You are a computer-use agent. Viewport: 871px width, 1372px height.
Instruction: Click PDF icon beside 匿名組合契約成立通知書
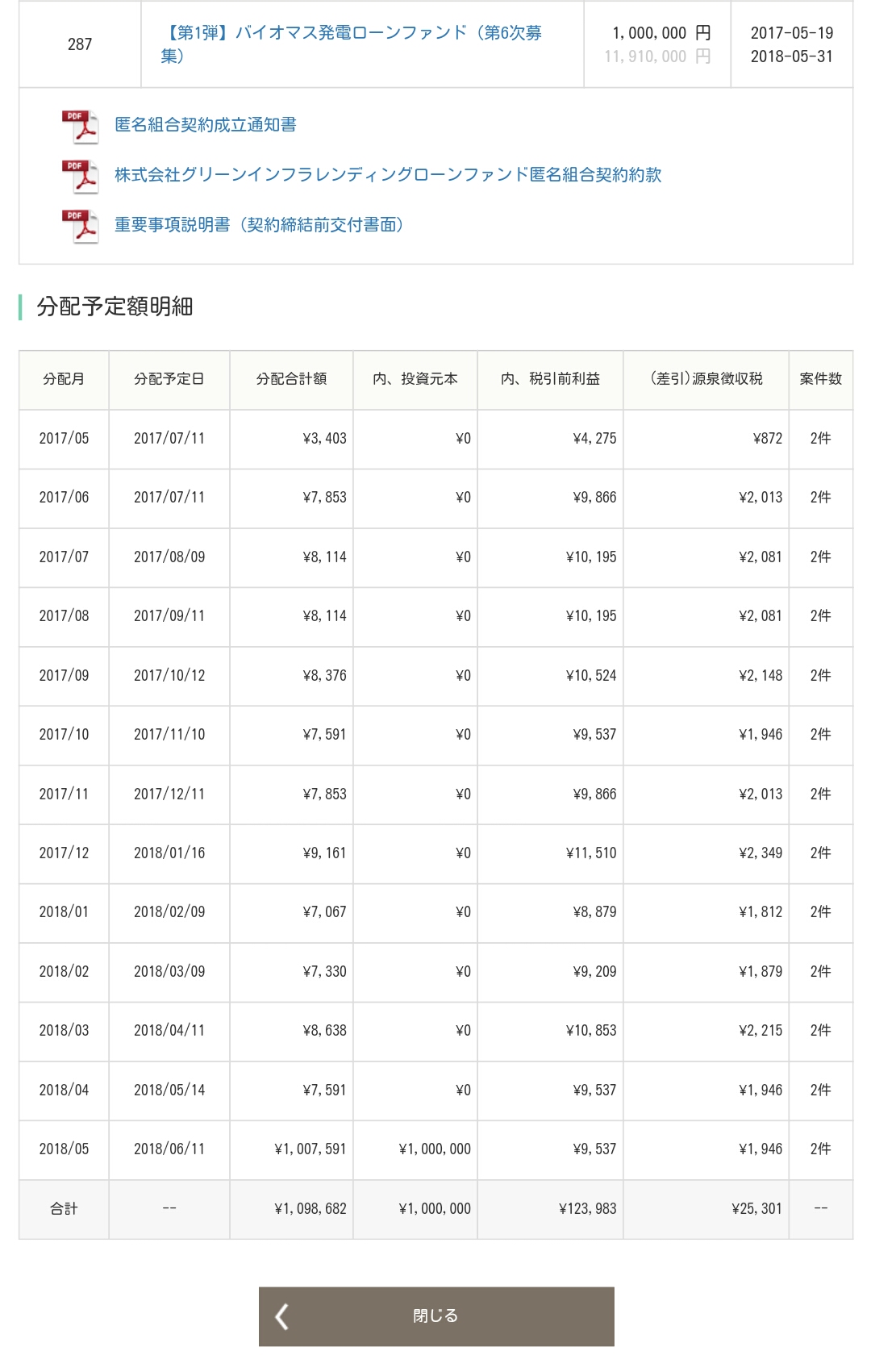(x=80, y=127)
